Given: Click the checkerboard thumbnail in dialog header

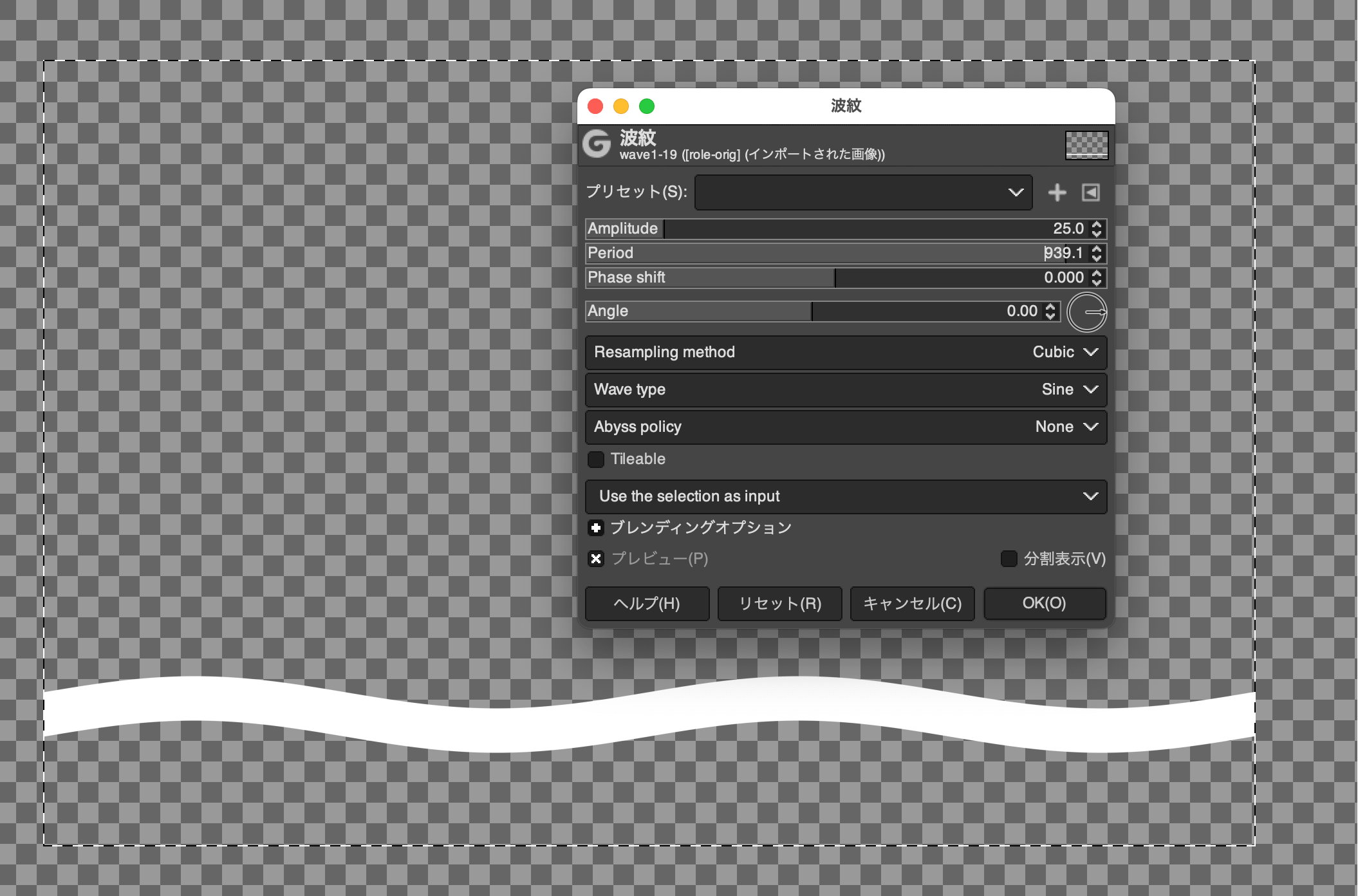Looking at the screenshot, I should click(1086, 145).
